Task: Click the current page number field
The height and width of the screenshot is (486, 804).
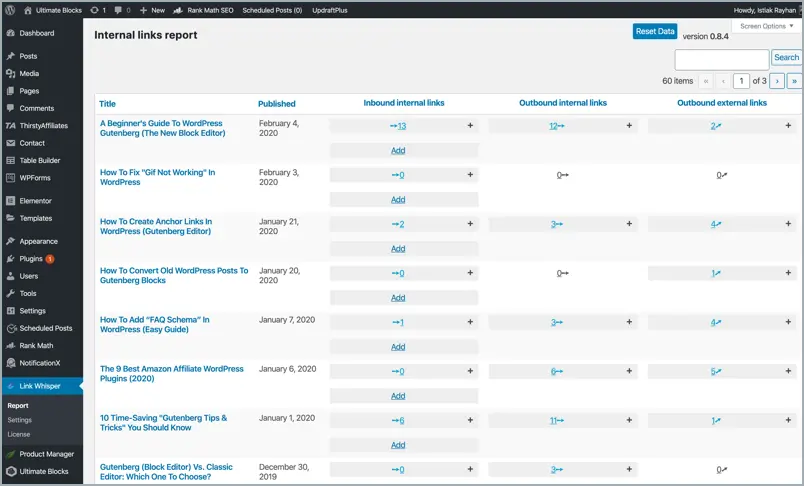Action: coord(741,81)
